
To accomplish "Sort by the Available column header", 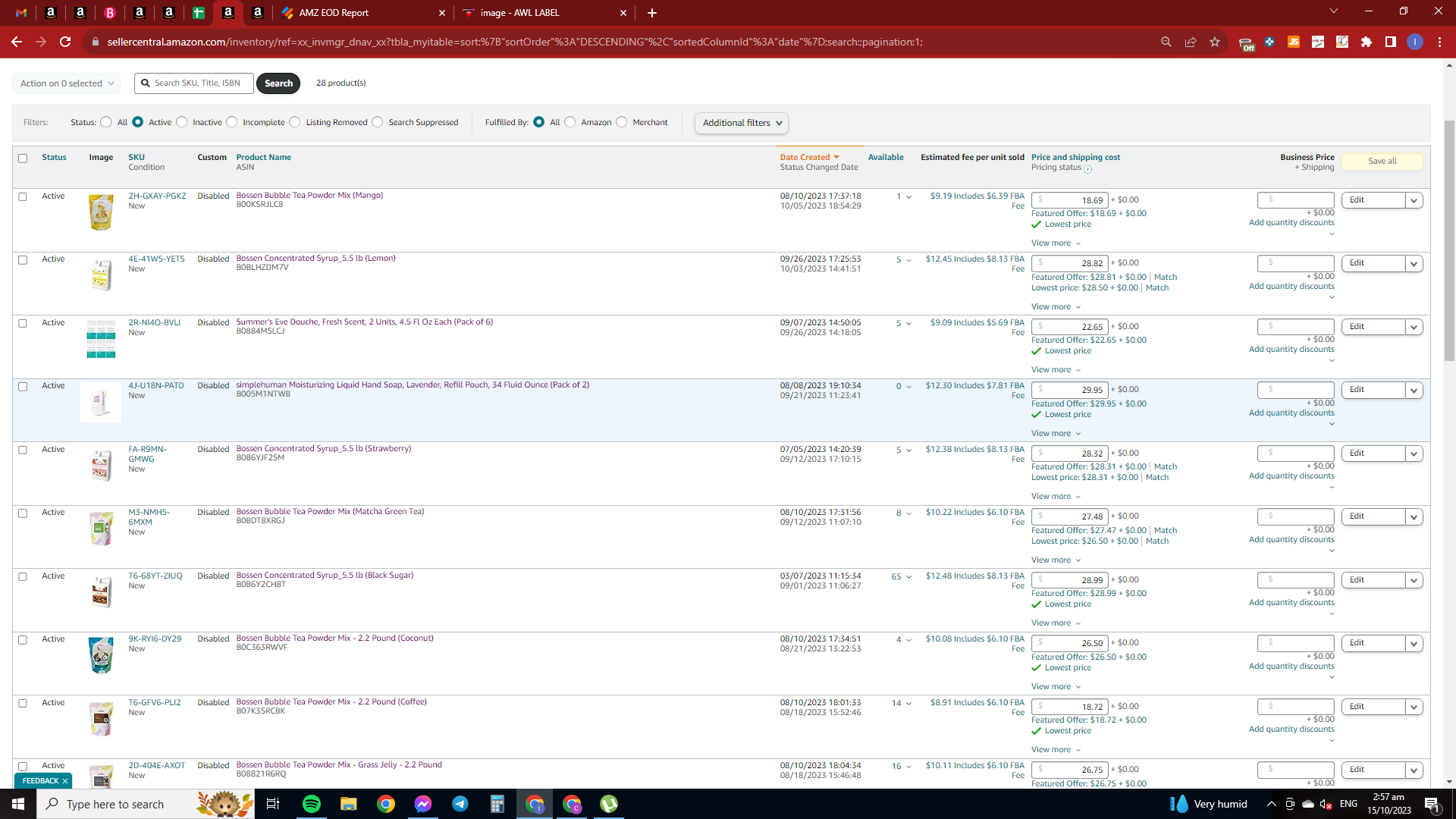I will [886, 158].
